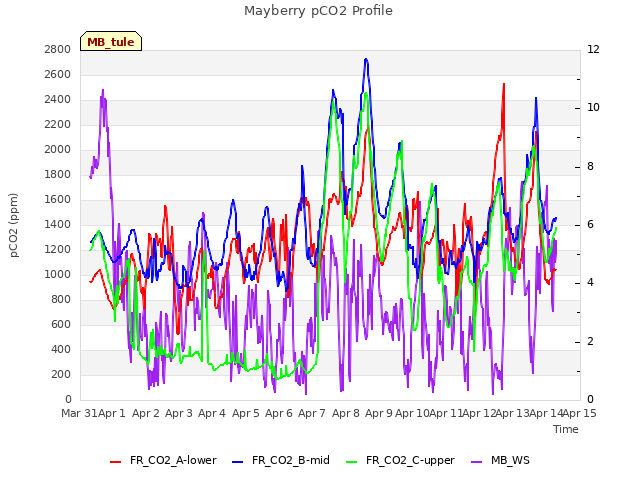Click the Apr 15 date tick label

580,413
